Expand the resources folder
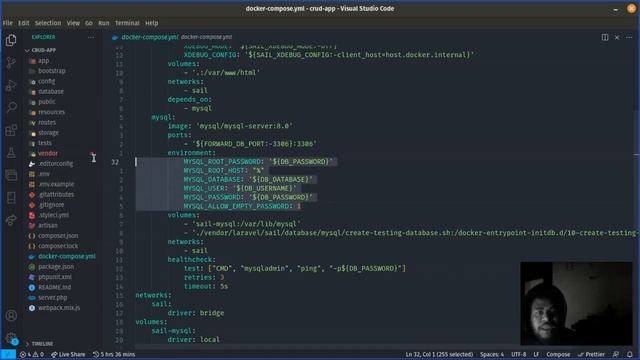640x360 pixels. tap(51, 112)
